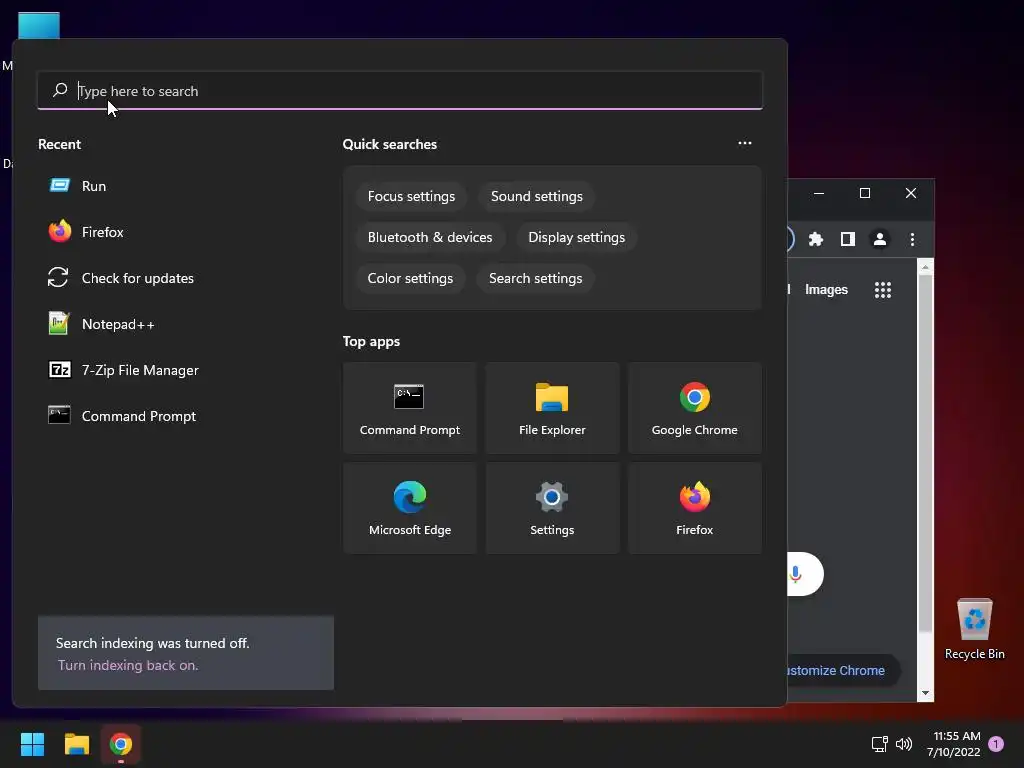Image resolution: width=1024 pixels, height=768 pixels.
Task: Open Google apps grid in Chrome
Action: [x=883, y=289]
